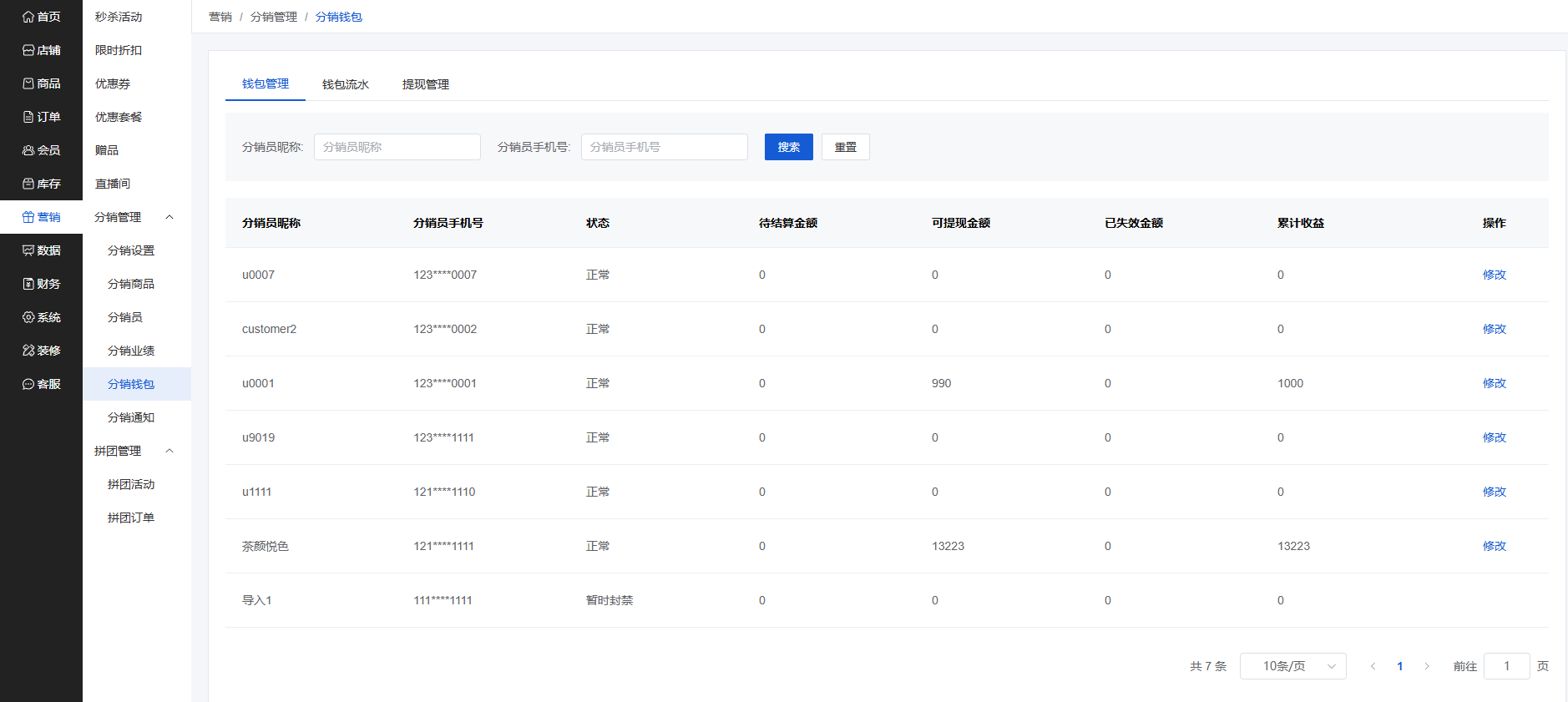Click the 重置 reset button
1568x702 pixels.
click(846, 147)
